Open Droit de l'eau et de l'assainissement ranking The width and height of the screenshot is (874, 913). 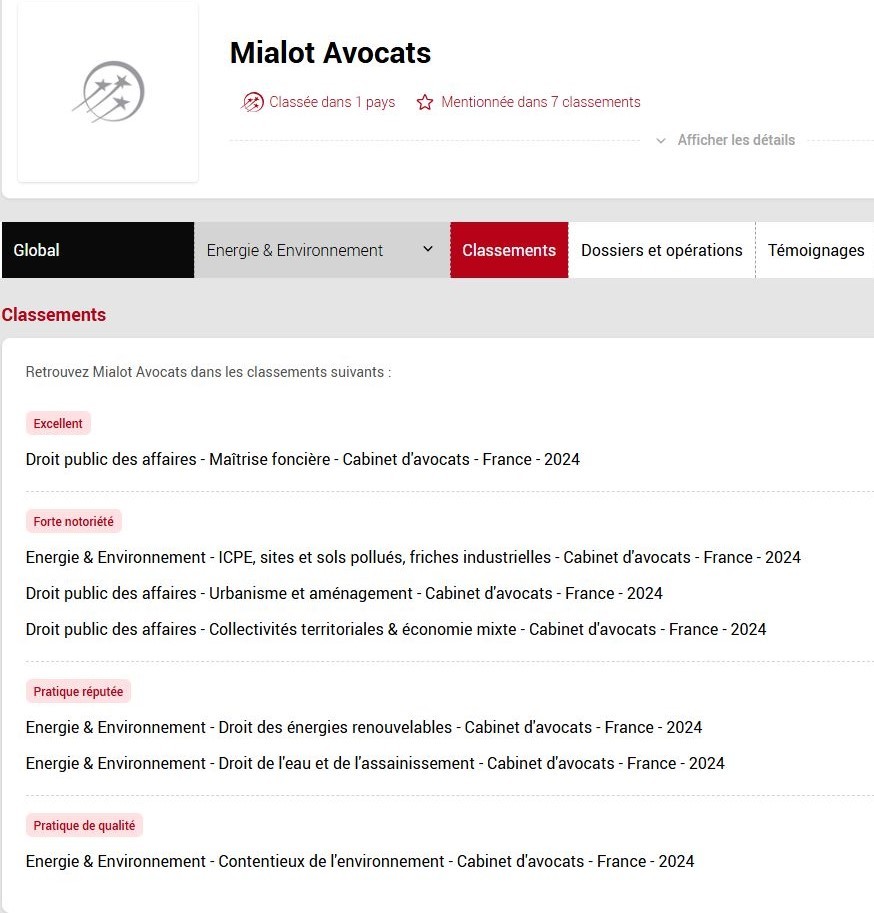click(x=374, y=763)
